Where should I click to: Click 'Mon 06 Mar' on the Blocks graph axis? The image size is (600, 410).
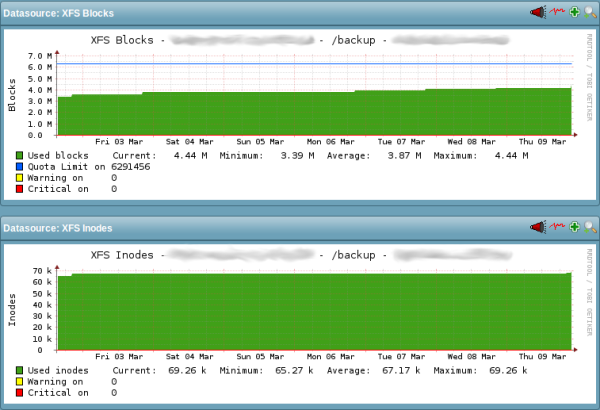[x=331, y=142]
